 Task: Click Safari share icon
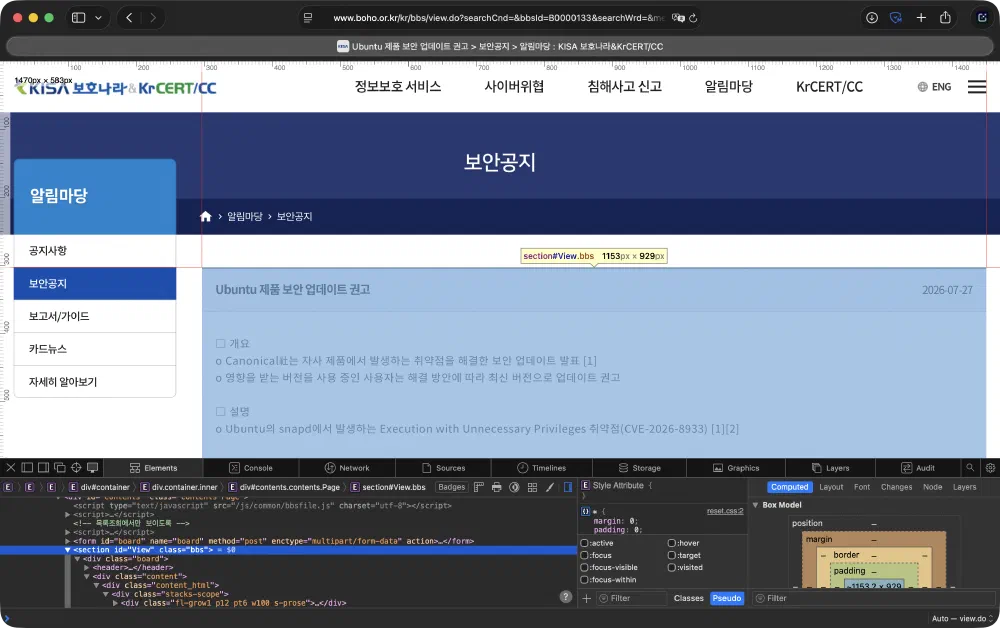point(945,17)
